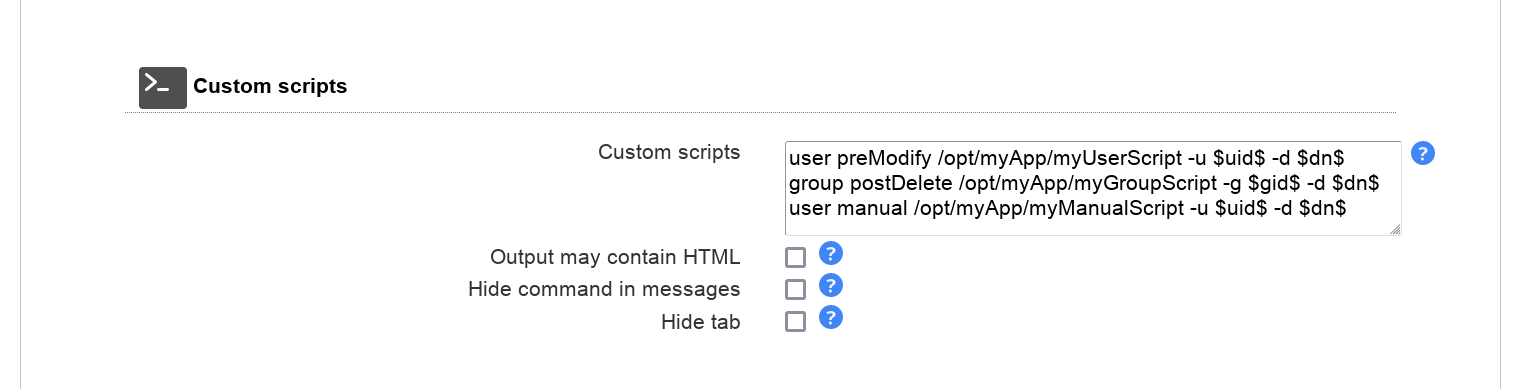View help tooltip icon for Hide tab
The height and width of the screenshot is (389, 1520).
click(831, 318)
